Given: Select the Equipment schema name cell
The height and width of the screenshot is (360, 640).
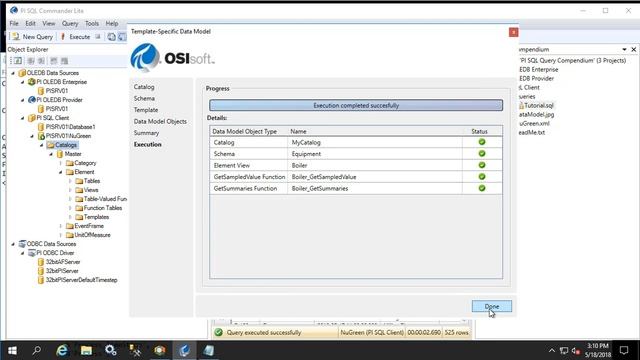Looking at the screenshot, I should point(307,154).
